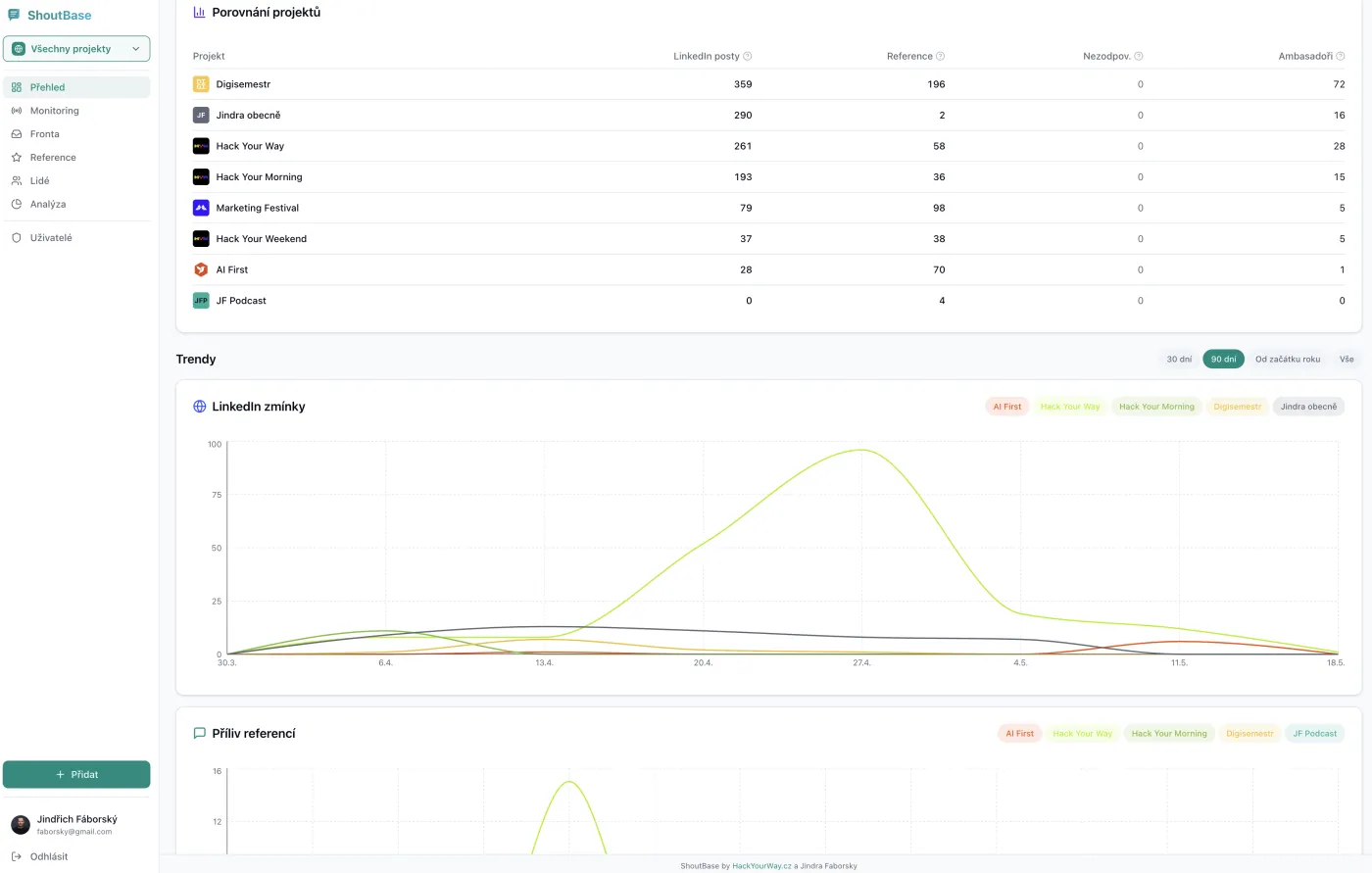This screenshot has width=1372, height=873.
Task: Toggle JF Podcast in Příliv referencí
Action: click(1314, 733)
